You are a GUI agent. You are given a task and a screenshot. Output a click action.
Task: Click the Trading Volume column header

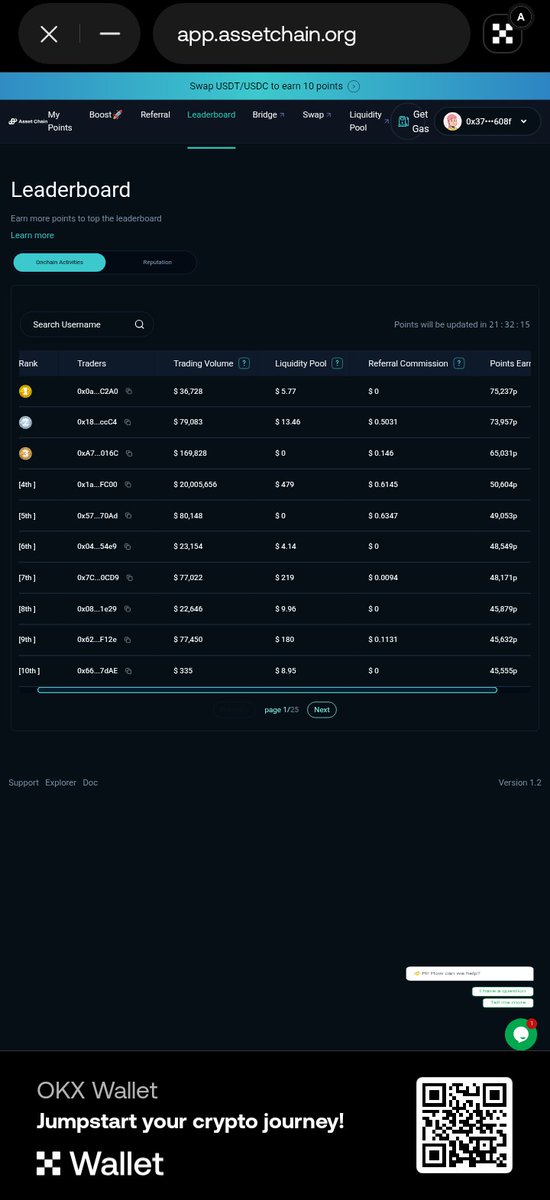click(203, 363)
